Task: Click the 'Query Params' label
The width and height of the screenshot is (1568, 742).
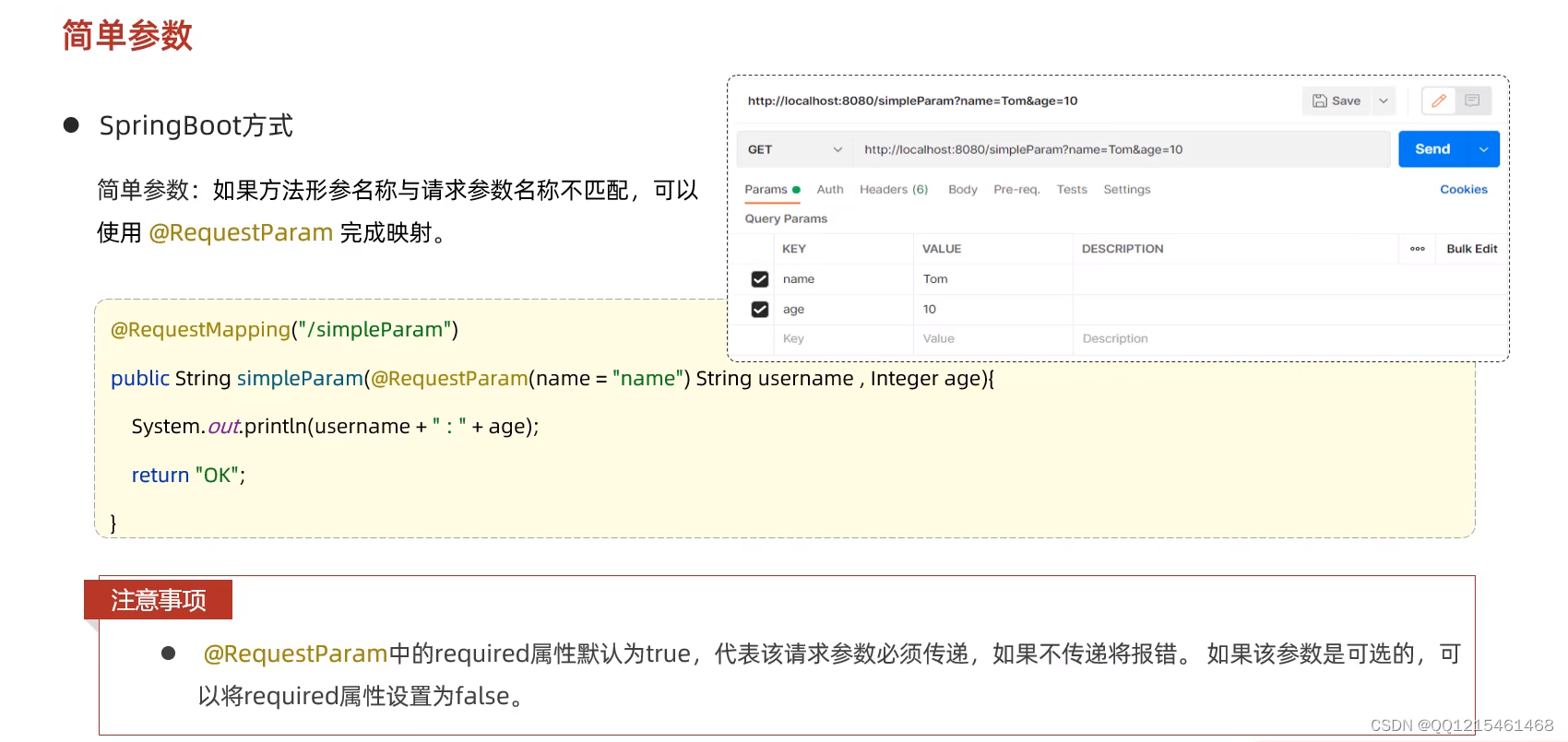Action: pyautogui.click(x=786, y=218)
